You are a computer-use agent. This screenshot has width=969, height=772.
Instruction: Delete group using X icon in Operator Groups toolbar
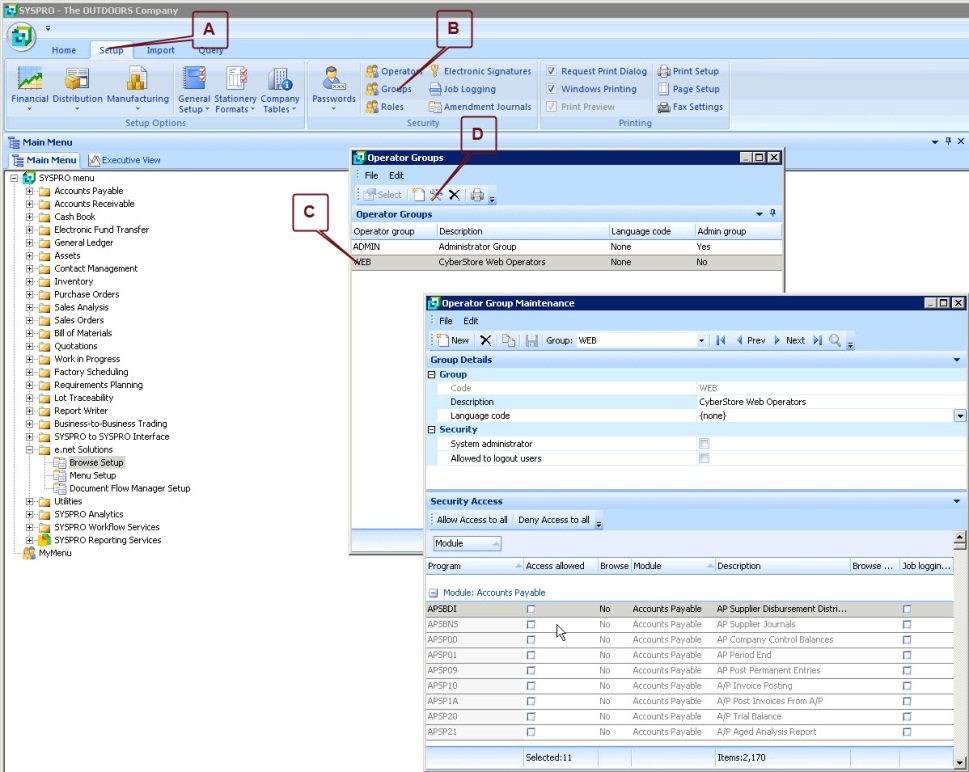pos(454,195)
